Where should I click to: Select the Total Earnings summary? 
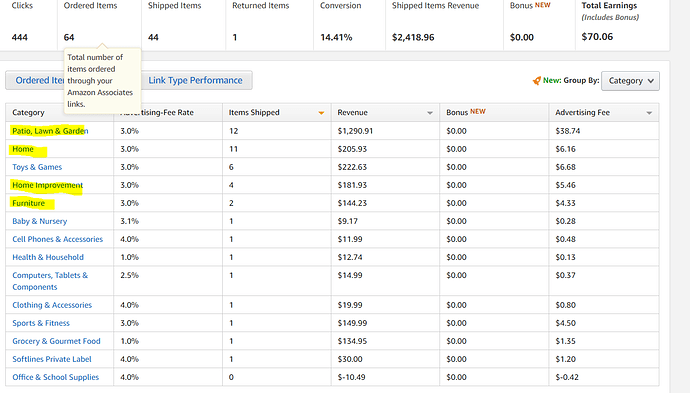(x=622, y=24)
